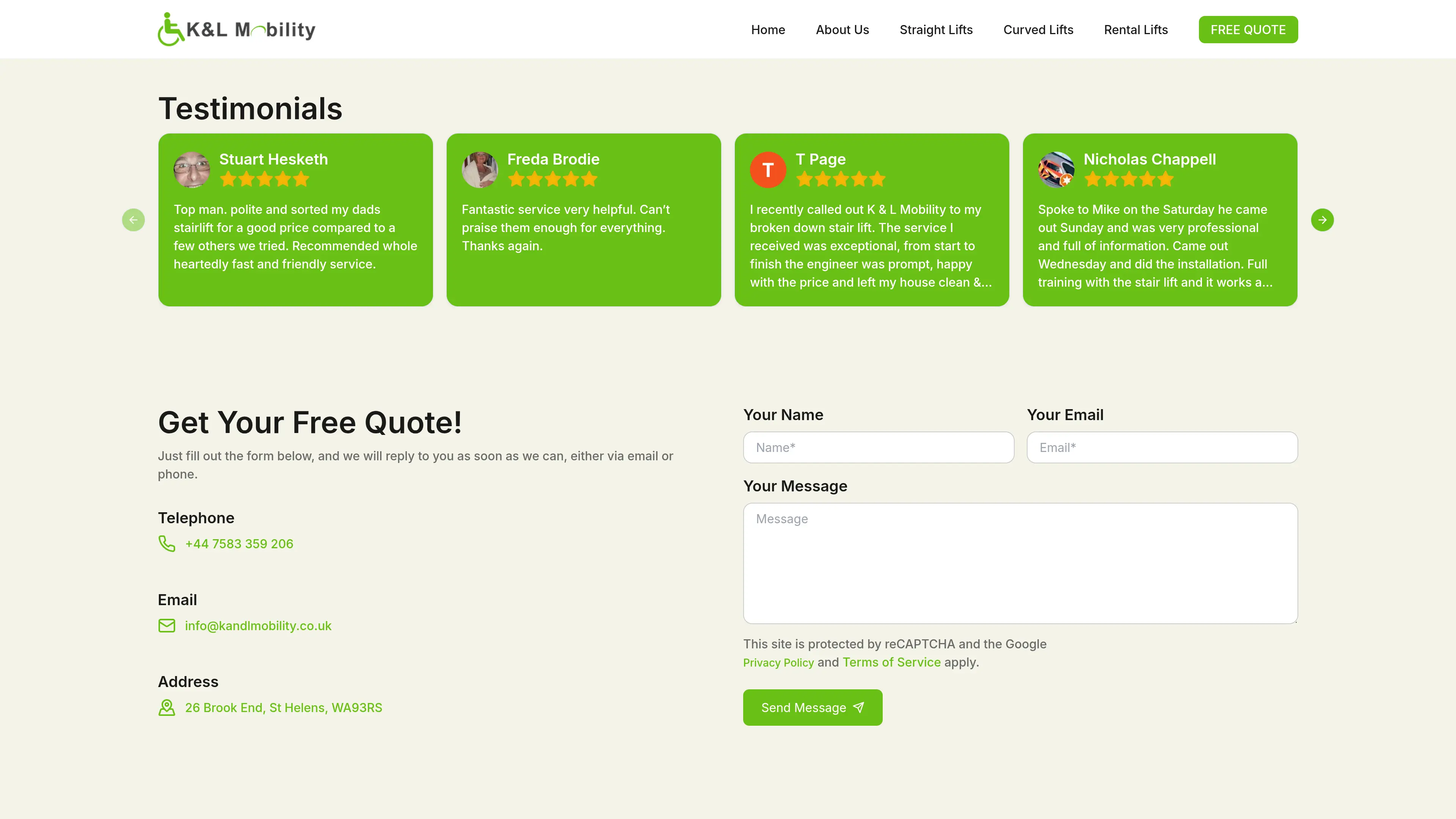Click the Get Your Free Quote heading
The height and width of the screenshot is (819, 1456).
click(310, 422)
